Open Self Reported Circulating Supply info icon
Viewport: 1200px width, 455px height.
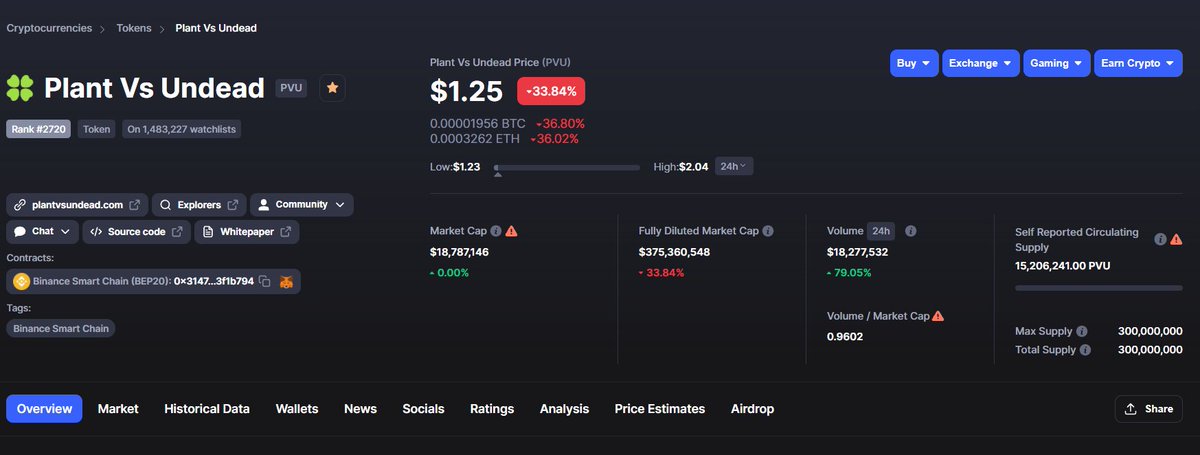pyautogui.click(x=1160, y=239)
